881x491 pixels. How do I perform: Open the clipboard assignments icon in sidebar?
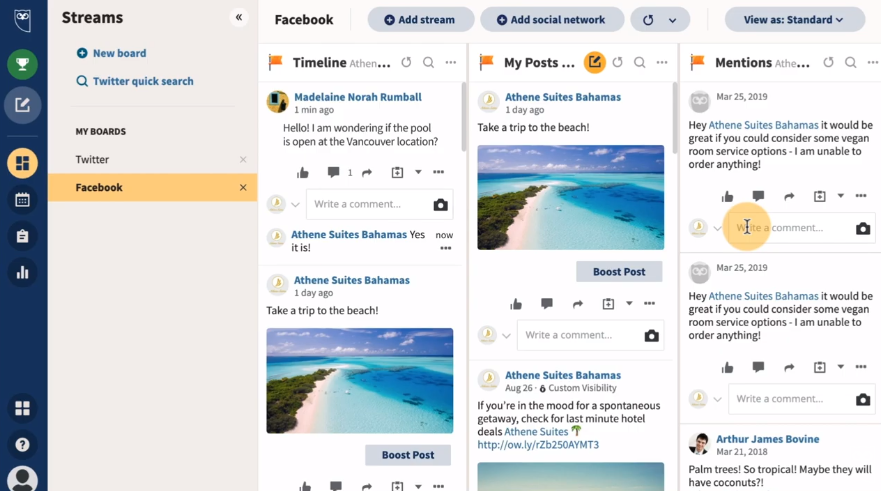pyautogui.click(x=22, y=237)
